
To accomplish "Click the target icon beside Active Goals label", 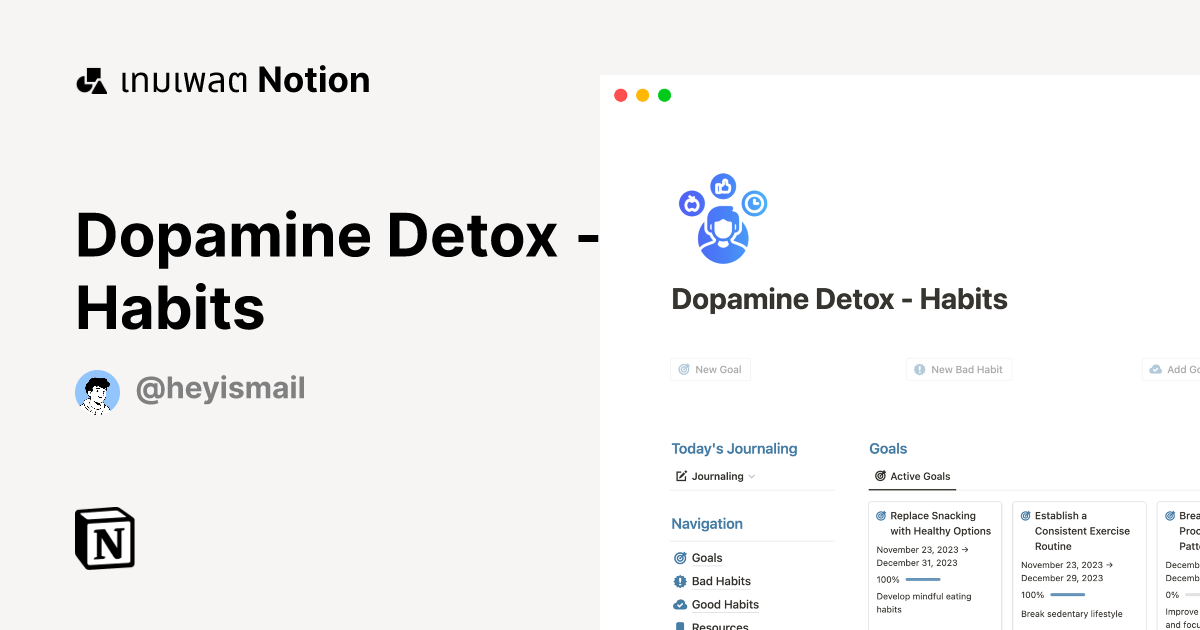I will pyautogui.click(x=881, y=476).
